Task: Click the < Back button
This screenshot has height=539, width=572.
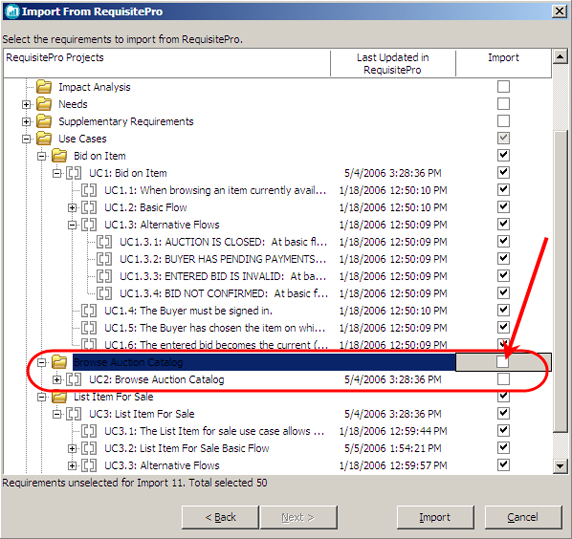Action: click(x=220, y=517)
